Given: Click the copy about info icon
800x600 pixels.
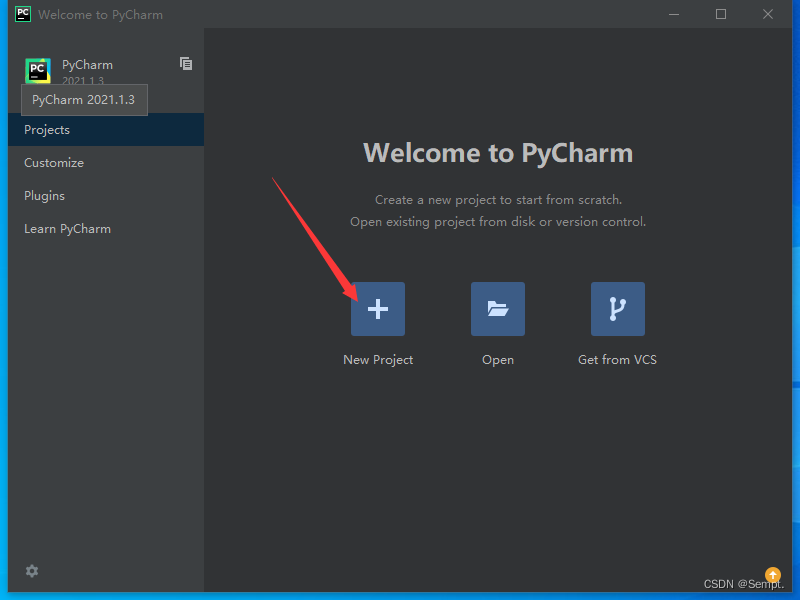Looking at the screenshot, I should point(186,64).
